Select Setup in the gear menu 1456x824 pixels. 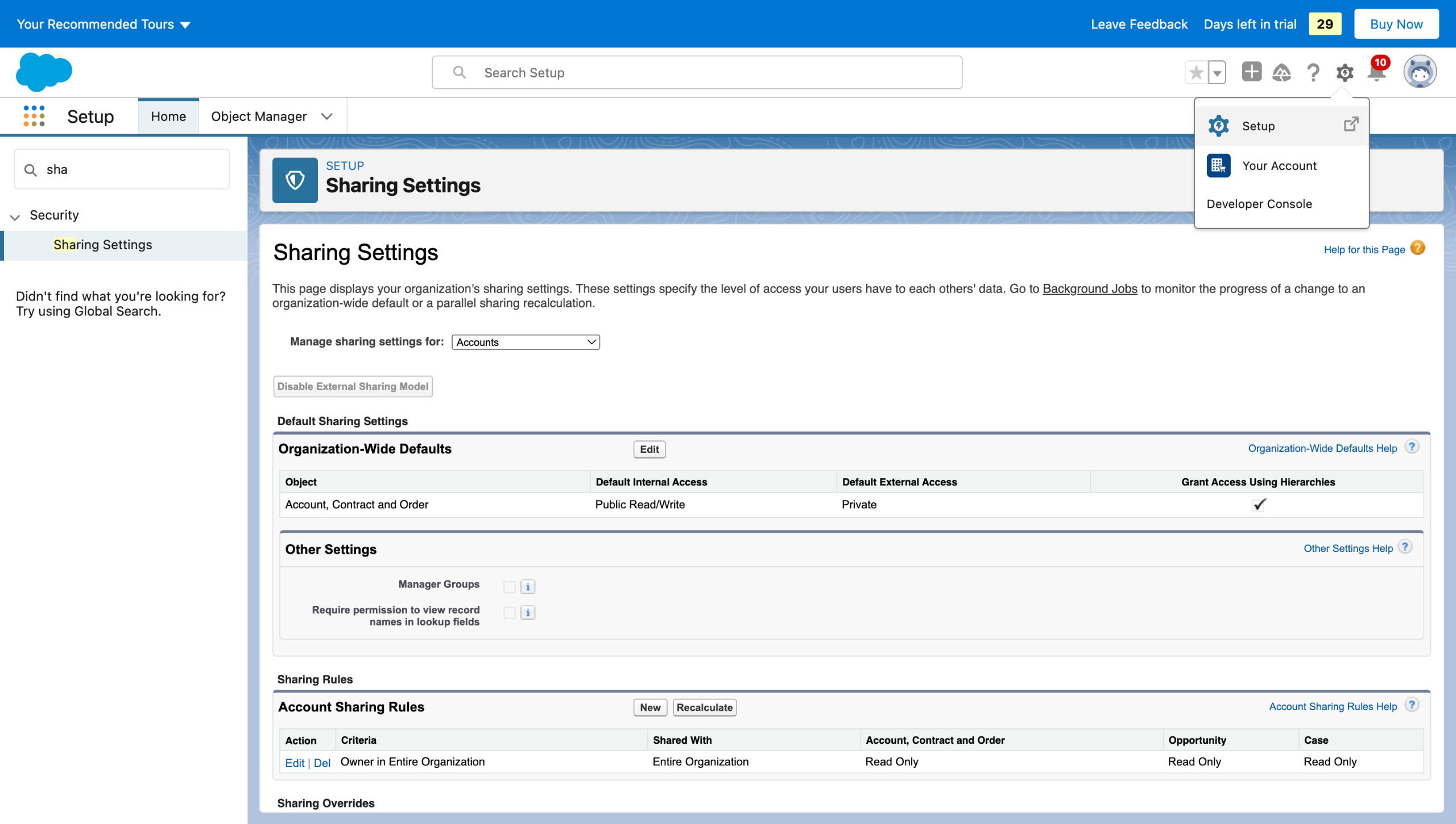pos(1281,126)
